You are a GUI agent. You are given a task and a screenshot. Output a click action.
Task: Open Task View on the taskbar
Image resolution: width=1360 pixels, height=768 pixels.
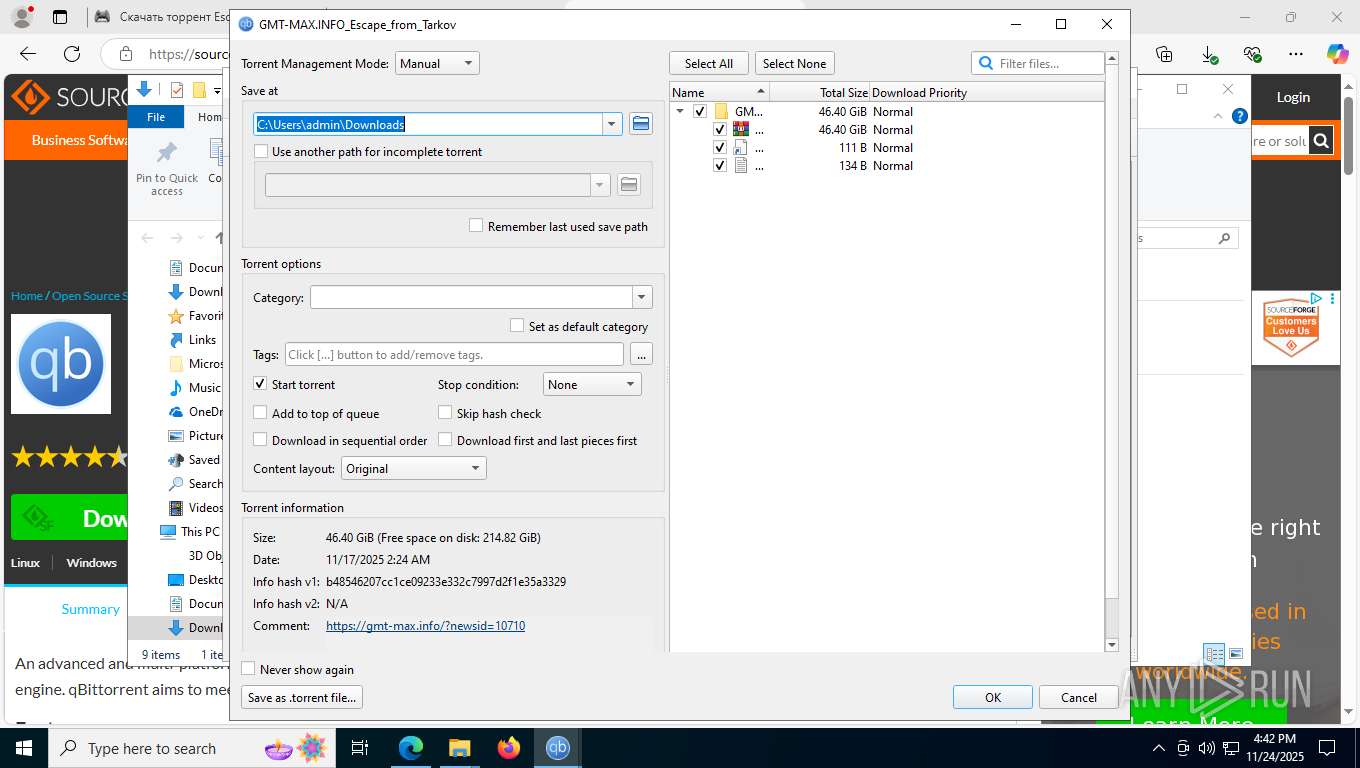tap(361, 748)
